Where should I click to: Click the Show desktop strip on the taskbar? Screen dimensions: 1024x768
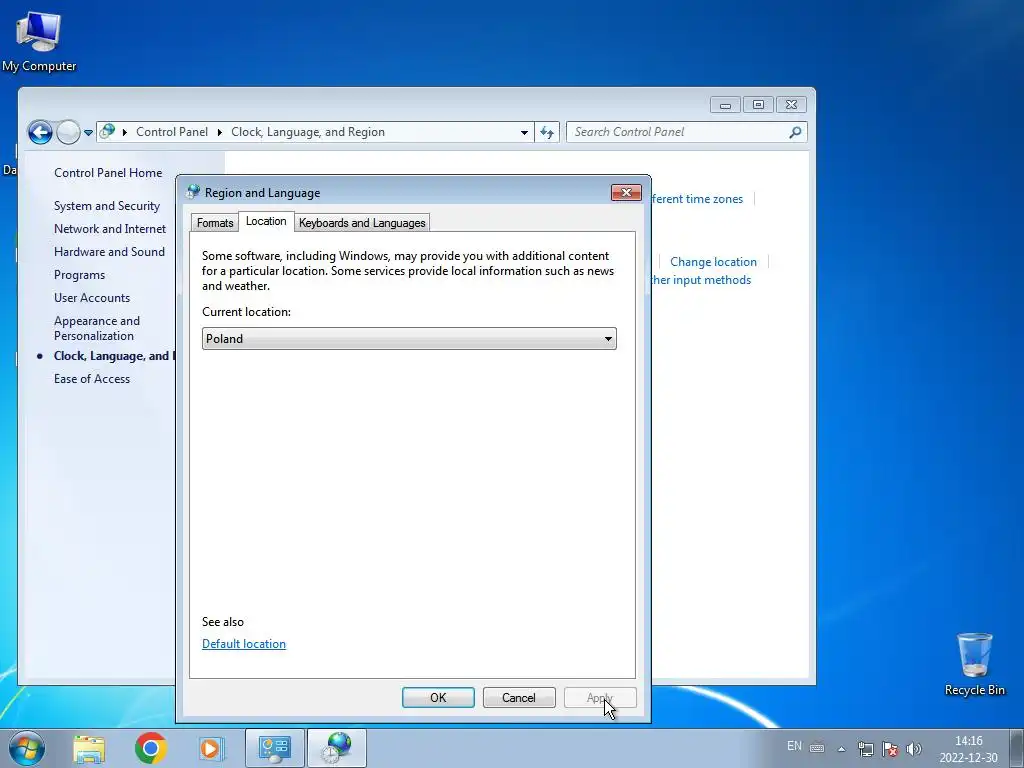(x=1017, y=748)
